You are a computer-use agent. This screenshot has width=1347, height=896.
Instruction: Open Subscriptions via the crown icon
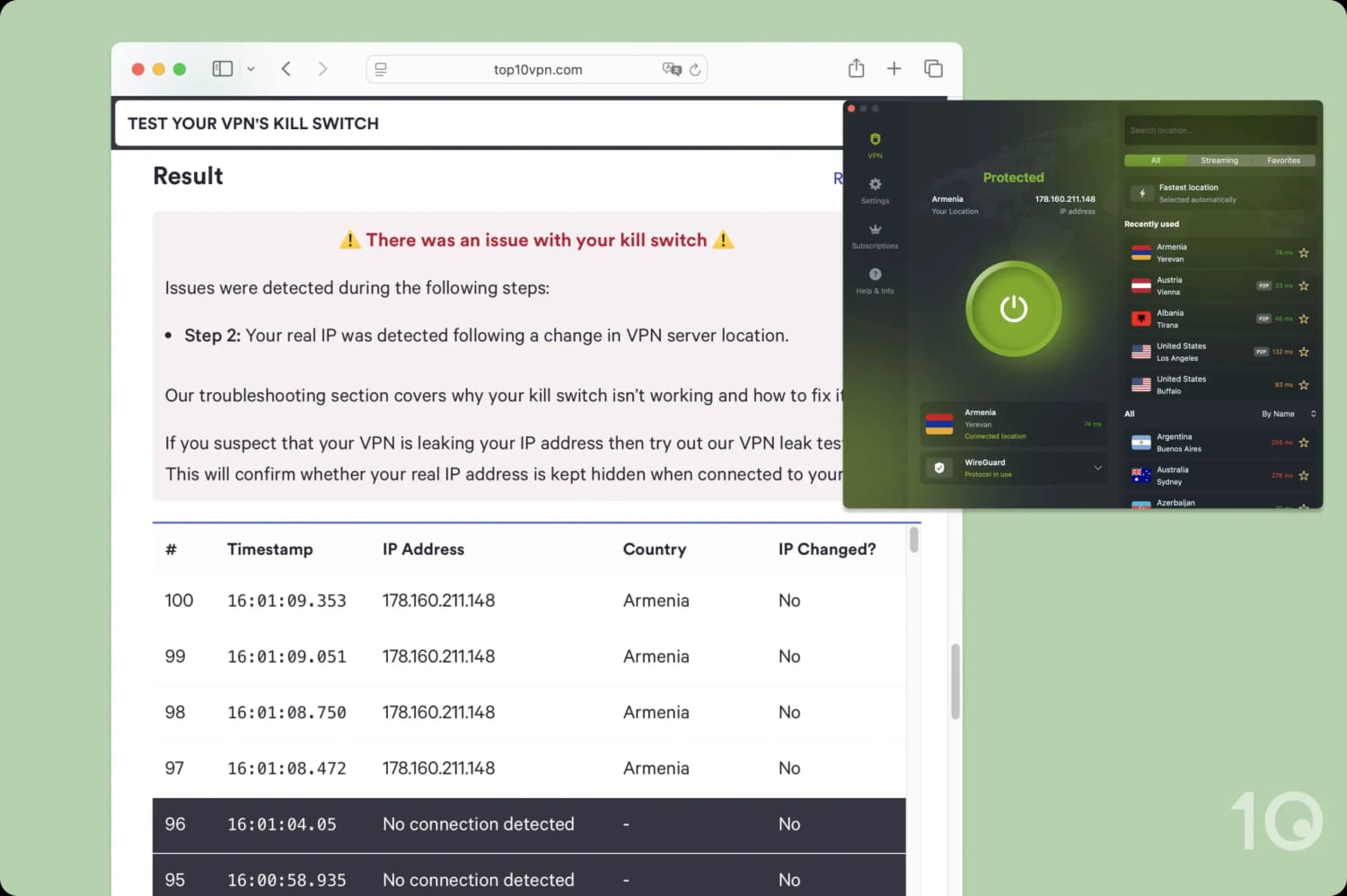pos(875,230)
